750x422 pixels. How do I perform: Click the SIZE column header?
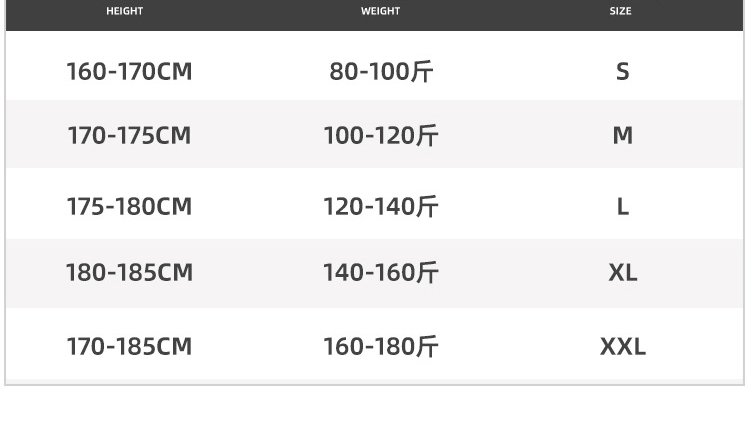pyautogui.click(x=621, y=12)
